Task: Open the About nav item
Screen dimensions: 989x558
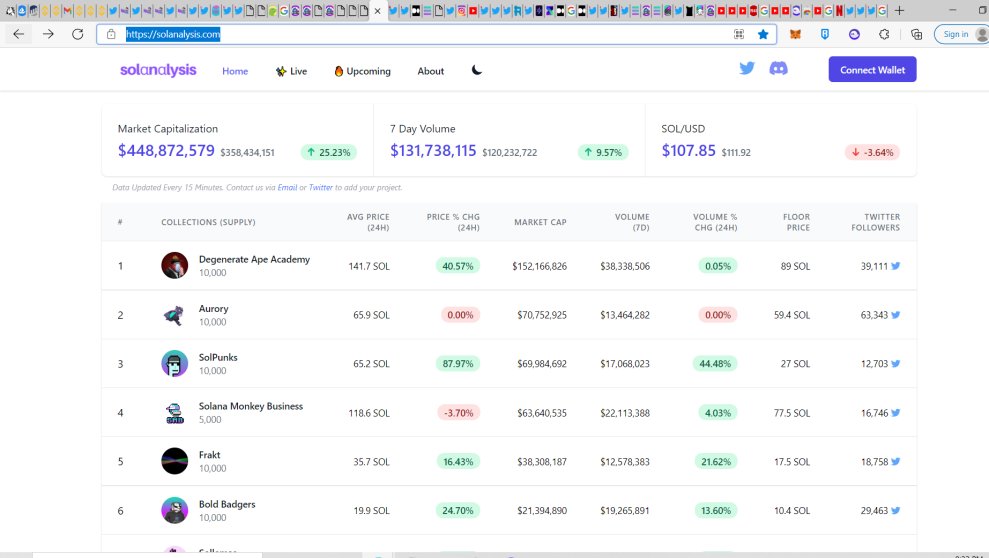Action: coord(431,71)
